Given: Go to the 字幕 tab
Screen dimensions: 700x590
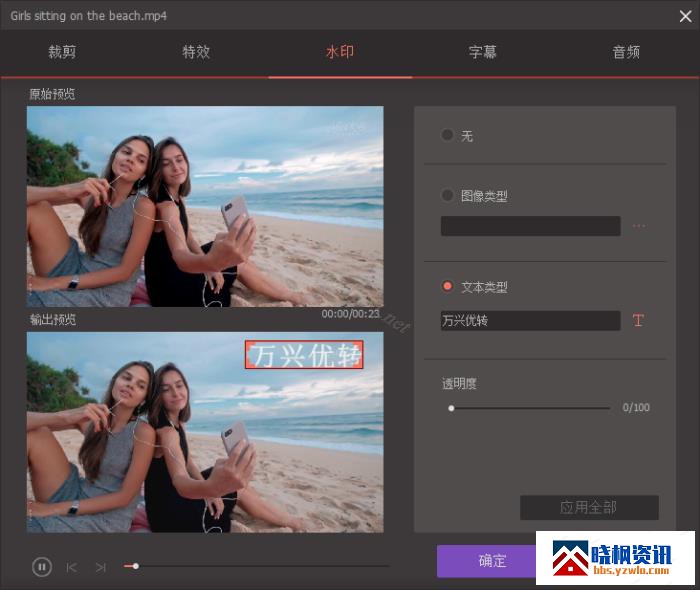Looking at the screenshot, I should [x=483, y=52].
